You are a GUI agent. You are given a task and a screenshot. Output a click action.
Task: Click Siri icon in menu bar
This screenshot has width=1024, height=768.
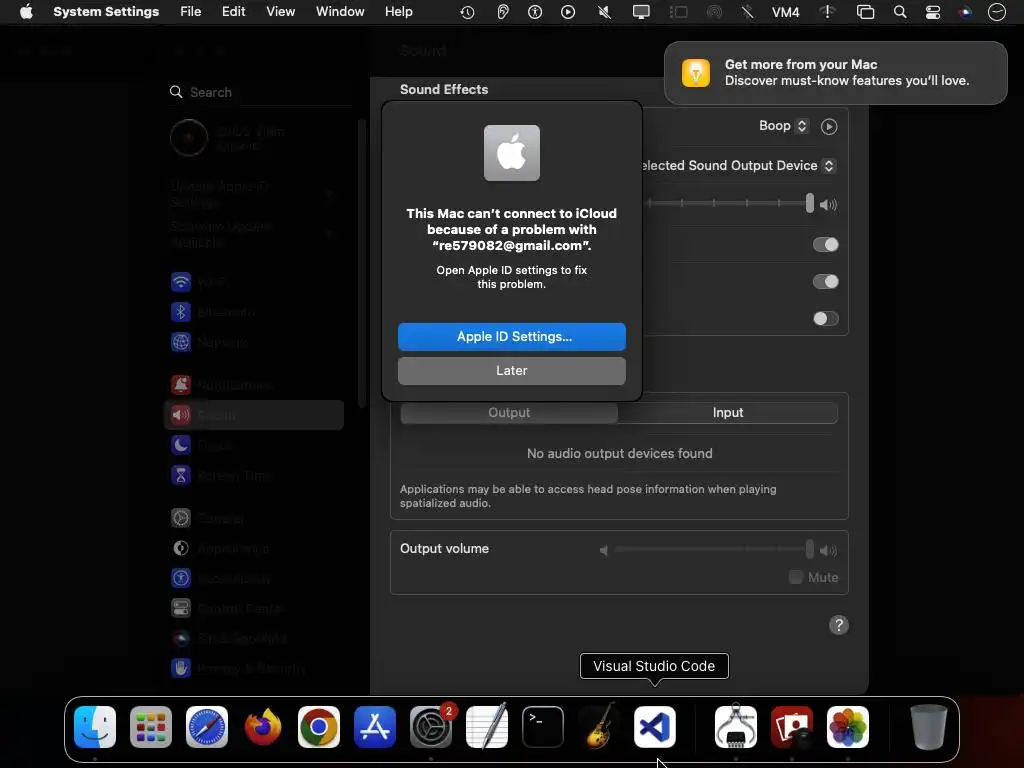[x=965, y=12]
